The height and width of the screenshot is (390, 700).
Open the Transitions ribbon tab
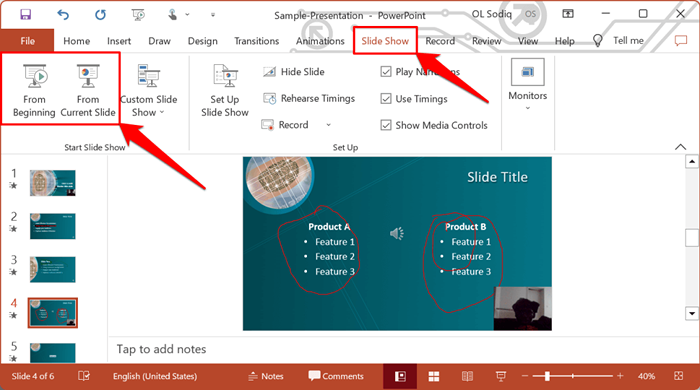257,41
